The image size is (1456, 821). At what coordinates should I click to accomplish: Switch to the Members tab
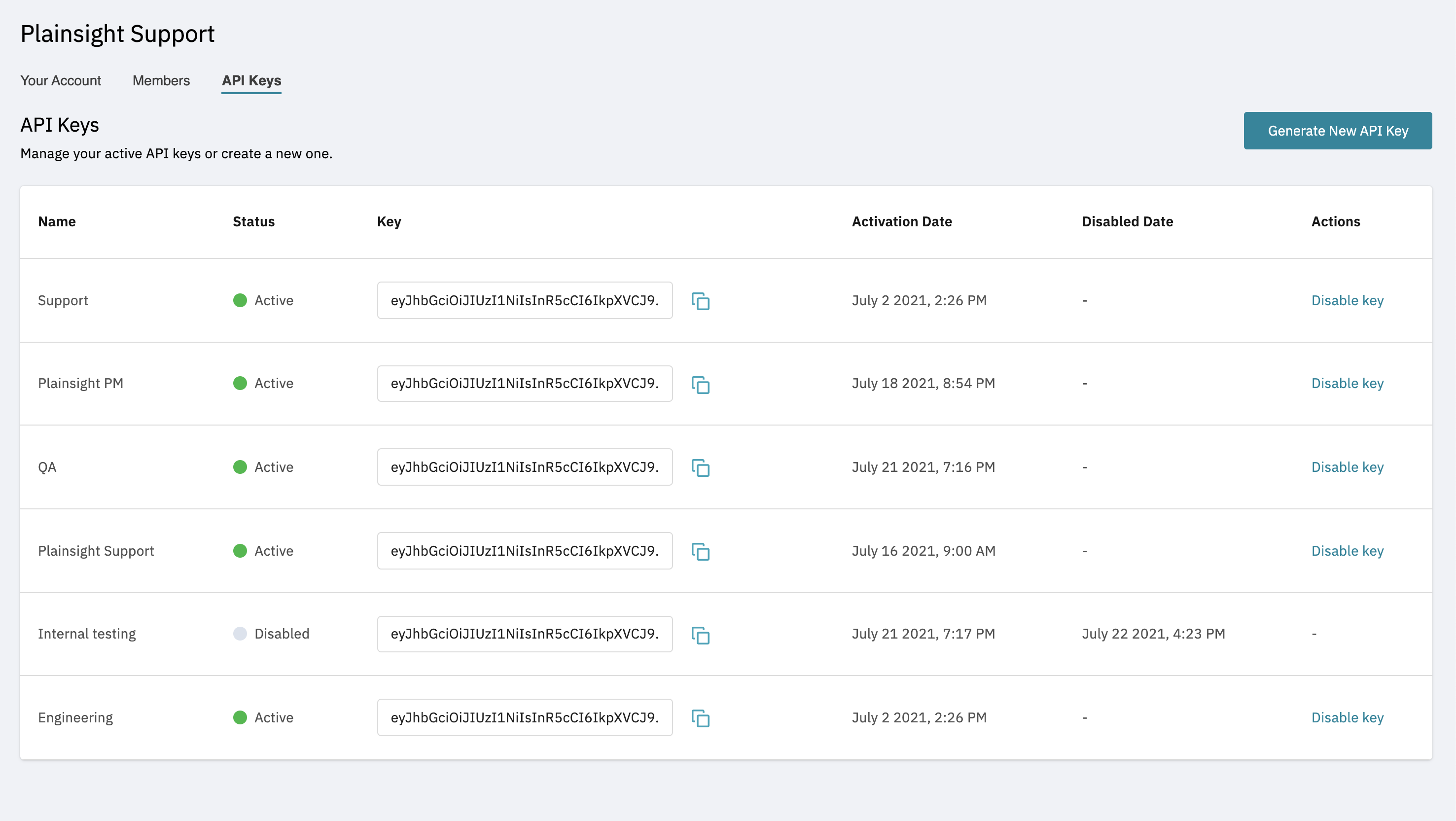[x=161, y=80]
